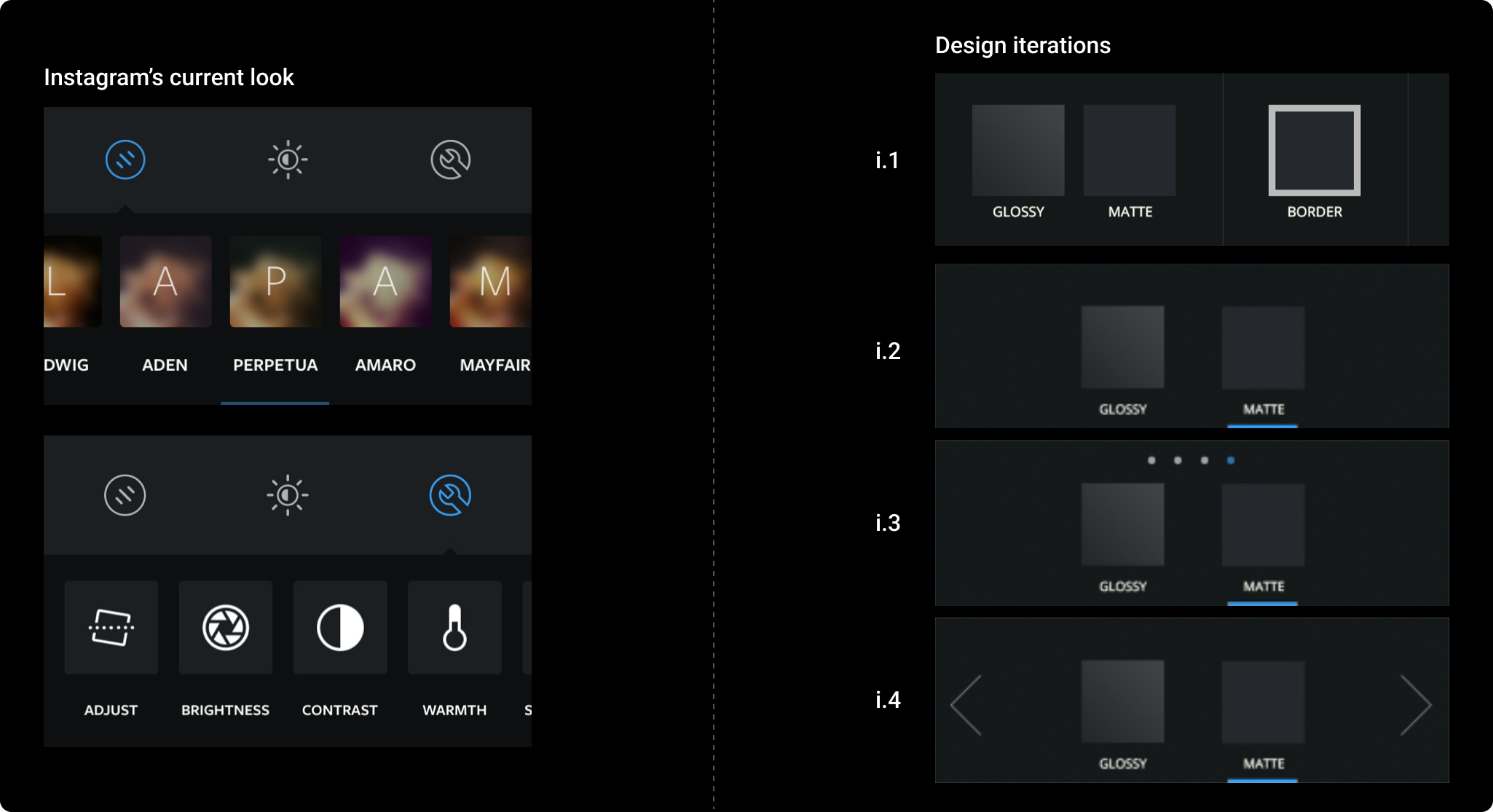The image size is (1493, 812).
Task: Open the Brightness aperture tool
Action: click(x=226, y=627)
